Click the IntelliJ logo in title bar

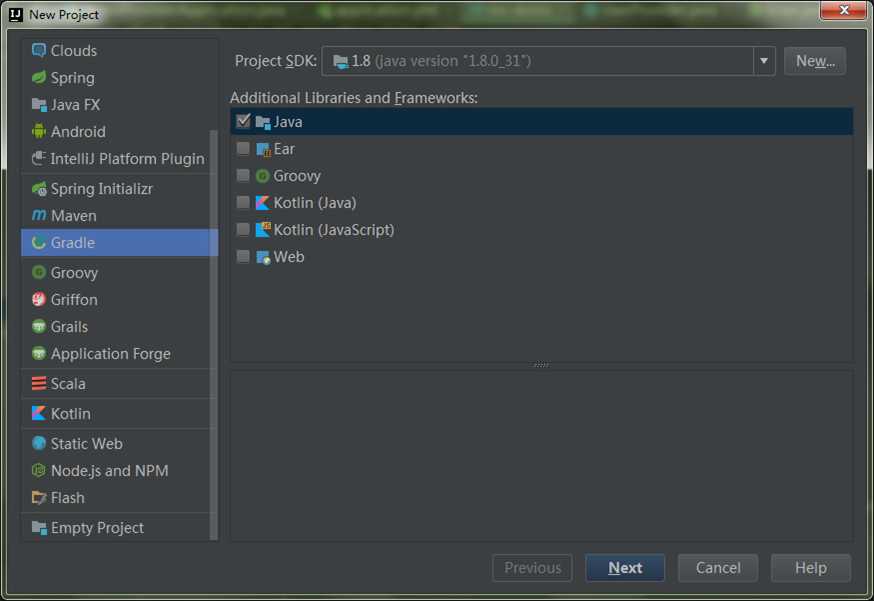coord(16,15)
